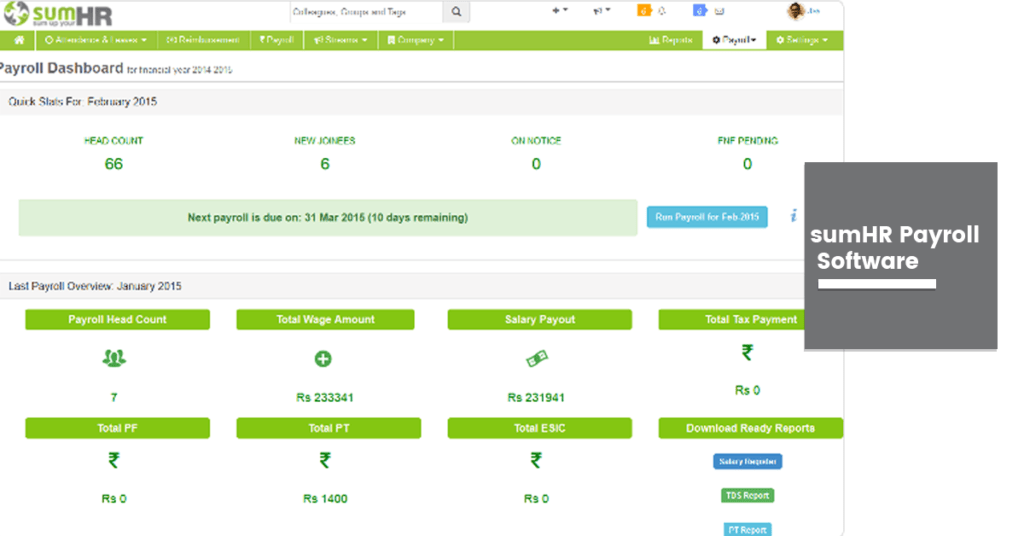
Task: Open the Reimbursement menu item
Action: coord(203,40)
